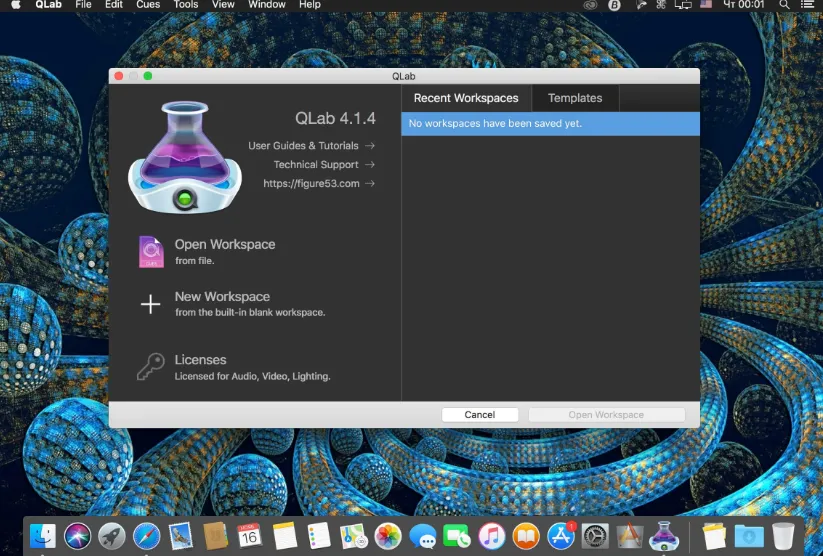Image resolution: width=823 pixels, height=556 pixels.
Task: Open the Window menu
Action: (x=267, y=5)
